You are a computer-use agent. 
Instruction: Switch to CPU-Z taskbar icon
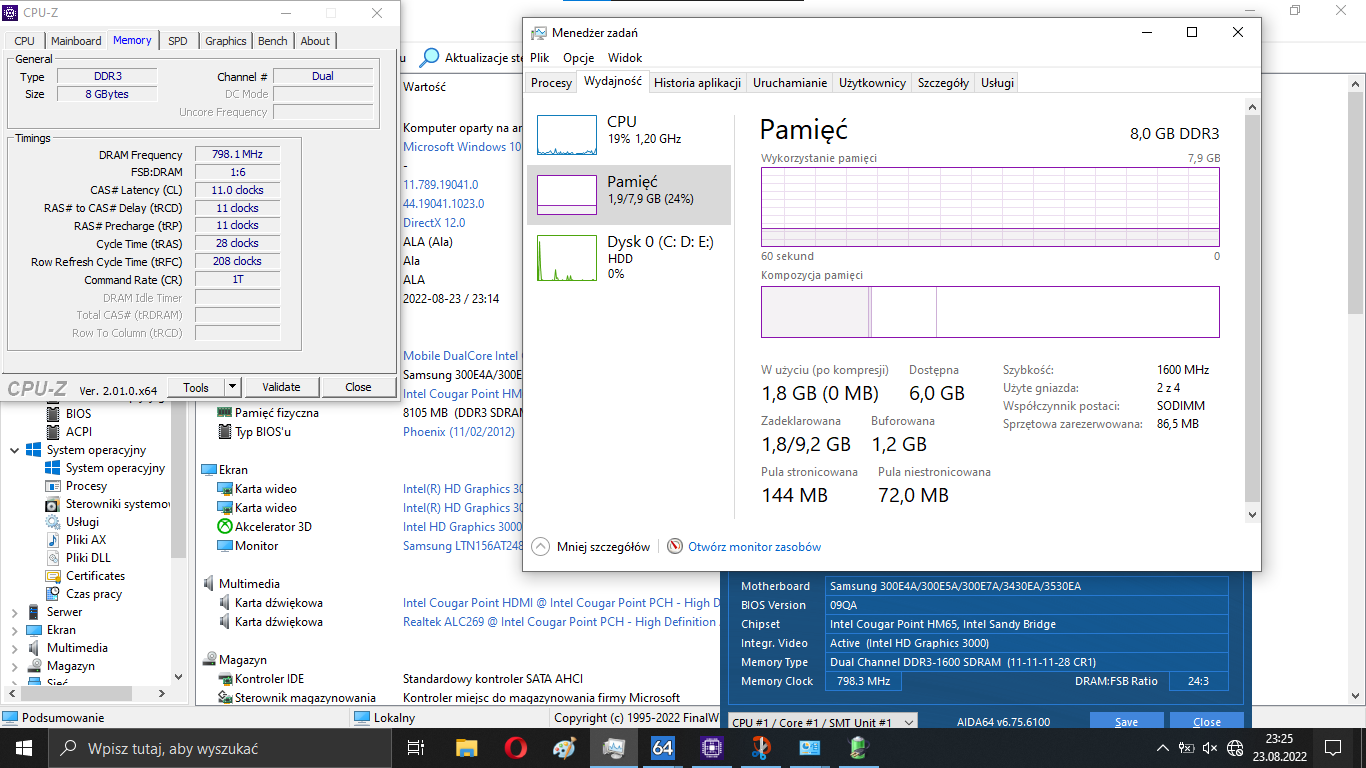click(x=711, y=748)
